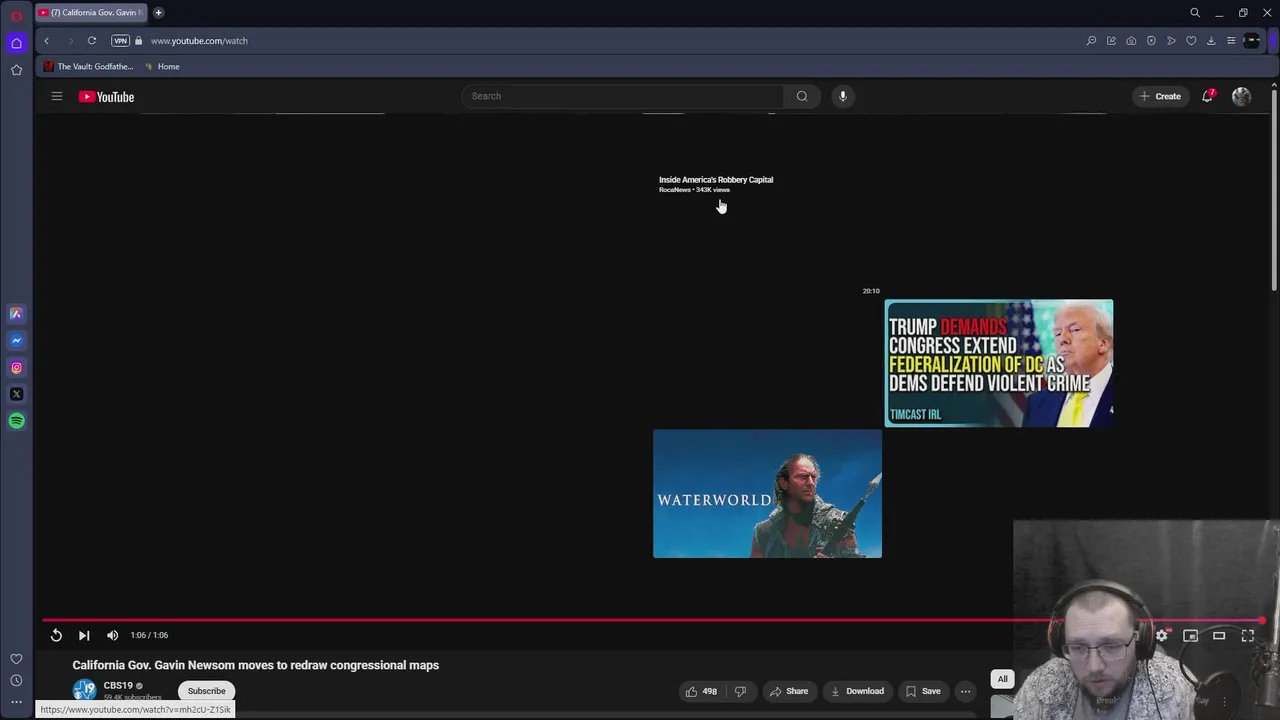Add page to bookmarks heart icon
The height and width of the screenshot is (720, 1280).
(x=1191, y=41)
